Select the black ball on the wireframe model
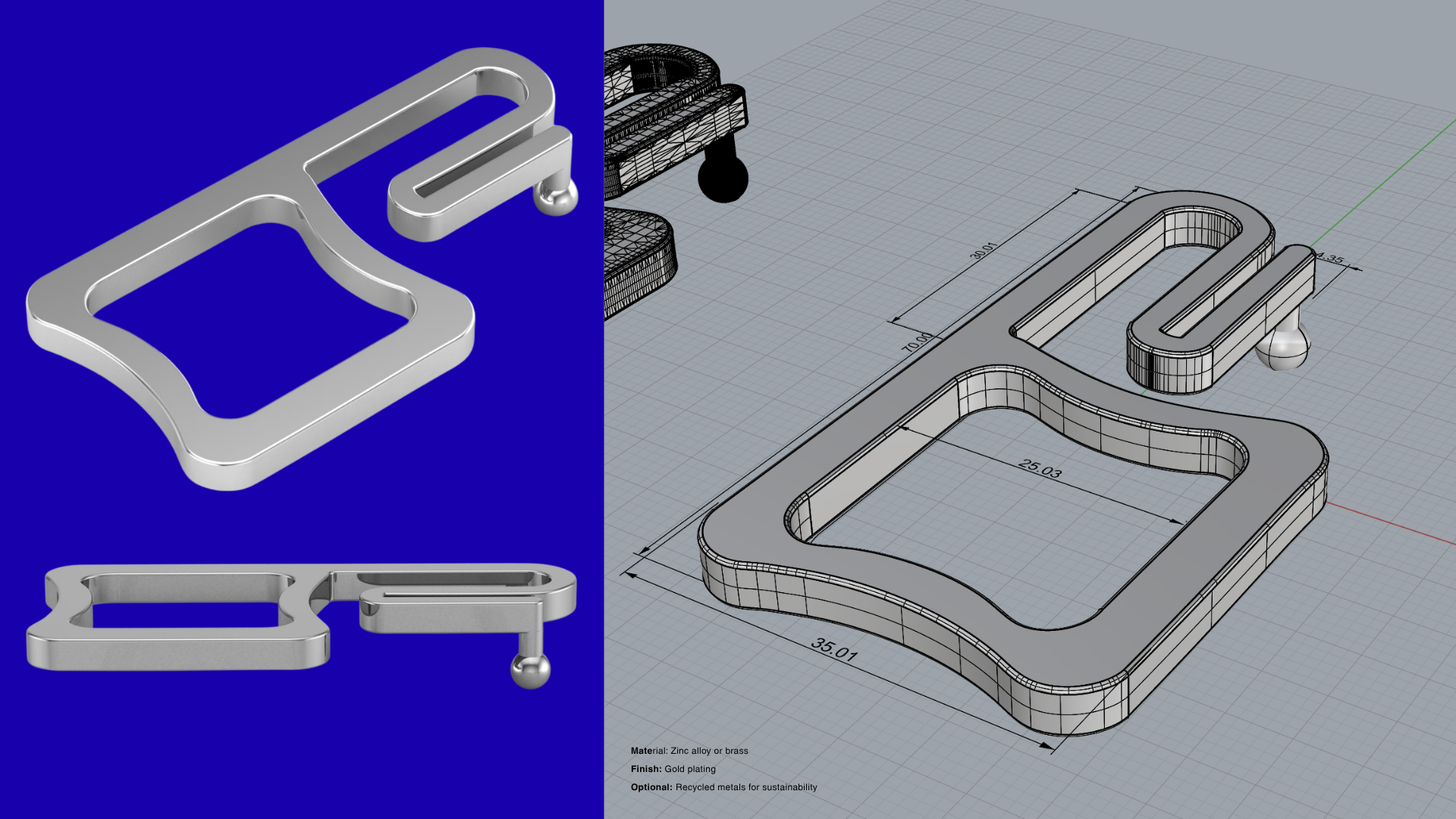This screenshot has height=819, width=1456. click(x=723, y=179)
